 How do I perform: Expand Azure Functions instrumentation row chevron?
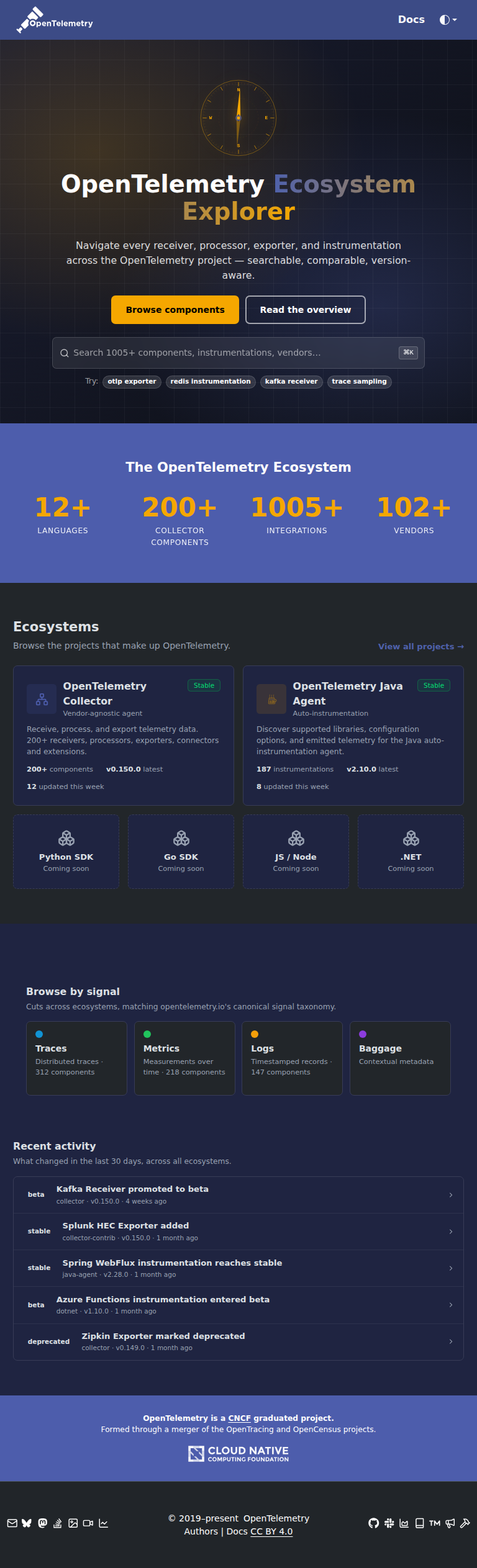coord(451,1305)
